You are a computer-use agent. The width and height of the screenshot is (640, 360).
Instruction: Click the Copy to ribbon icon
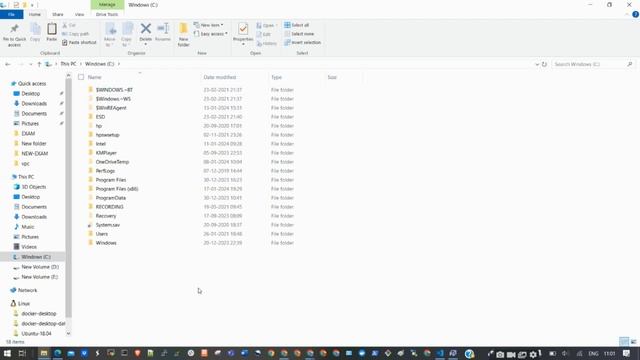tap(127, 34)
